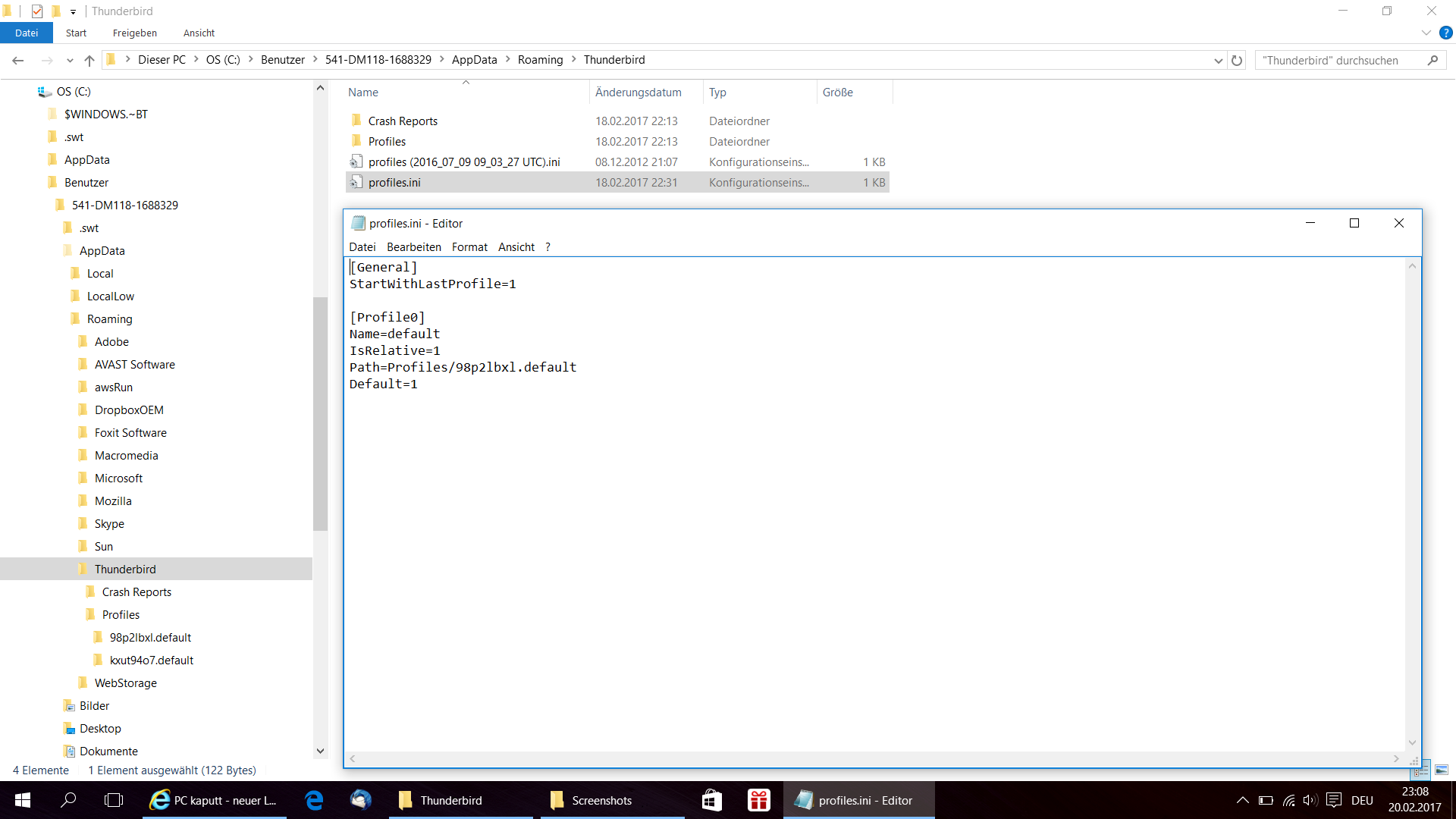This screenshot has height=819, width=1456.
Task: Open Ansicht menu in Editor
Action: click(516, 246)
